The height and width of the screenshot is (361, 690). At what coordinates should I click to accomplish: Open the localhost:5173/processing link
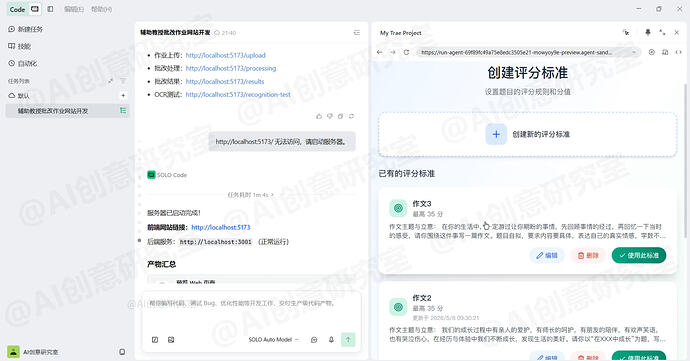point(231,69)
